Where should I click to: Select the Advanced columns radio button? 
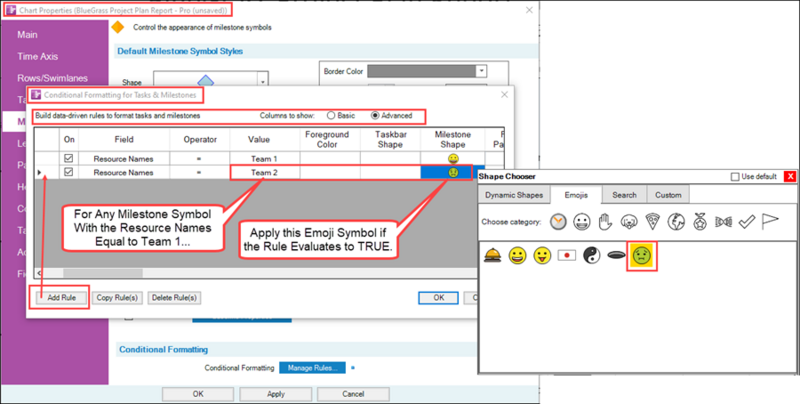375,115
